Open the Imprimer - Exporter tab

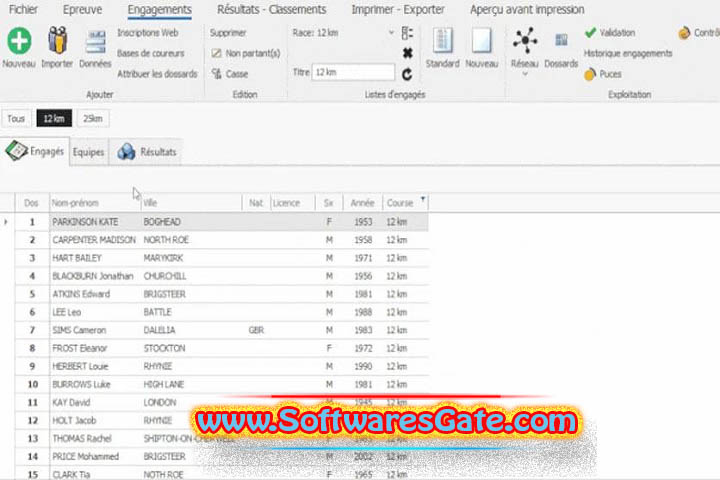[x=398, y=9]
